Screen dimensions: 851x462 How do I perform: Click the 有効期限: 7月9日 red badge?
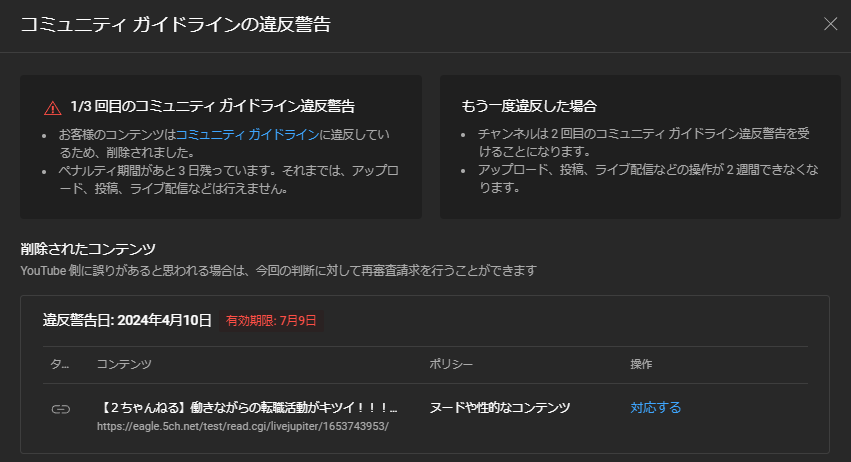[271, 321]
